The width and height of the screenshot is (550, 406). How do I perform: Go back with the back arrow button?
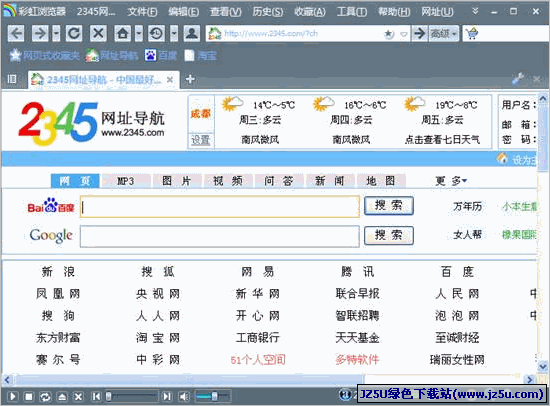pos(16,34)
